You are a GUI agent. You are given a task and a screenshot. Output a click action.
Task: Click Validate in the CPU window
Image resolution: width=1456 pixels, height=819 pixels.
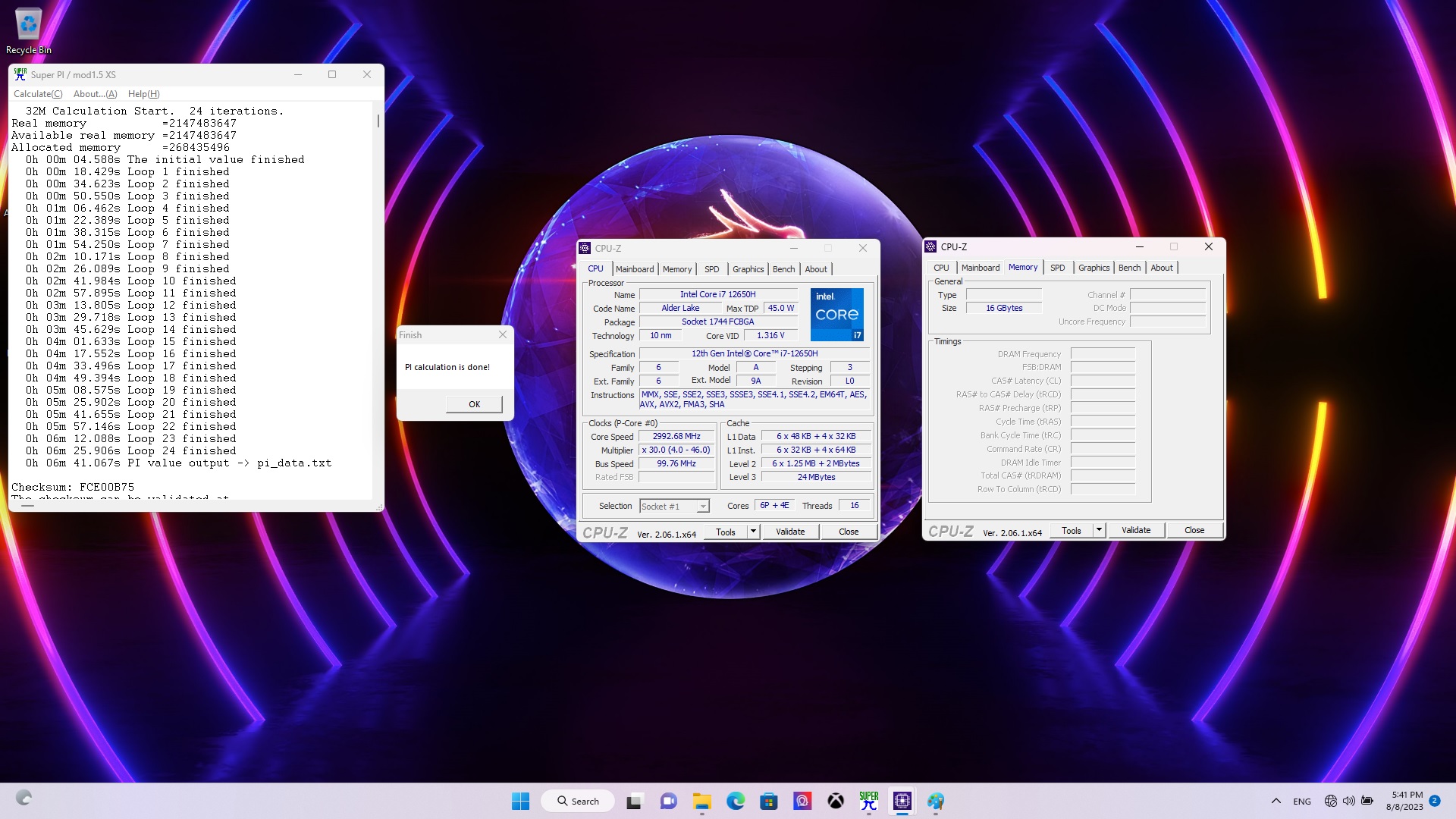790,532
